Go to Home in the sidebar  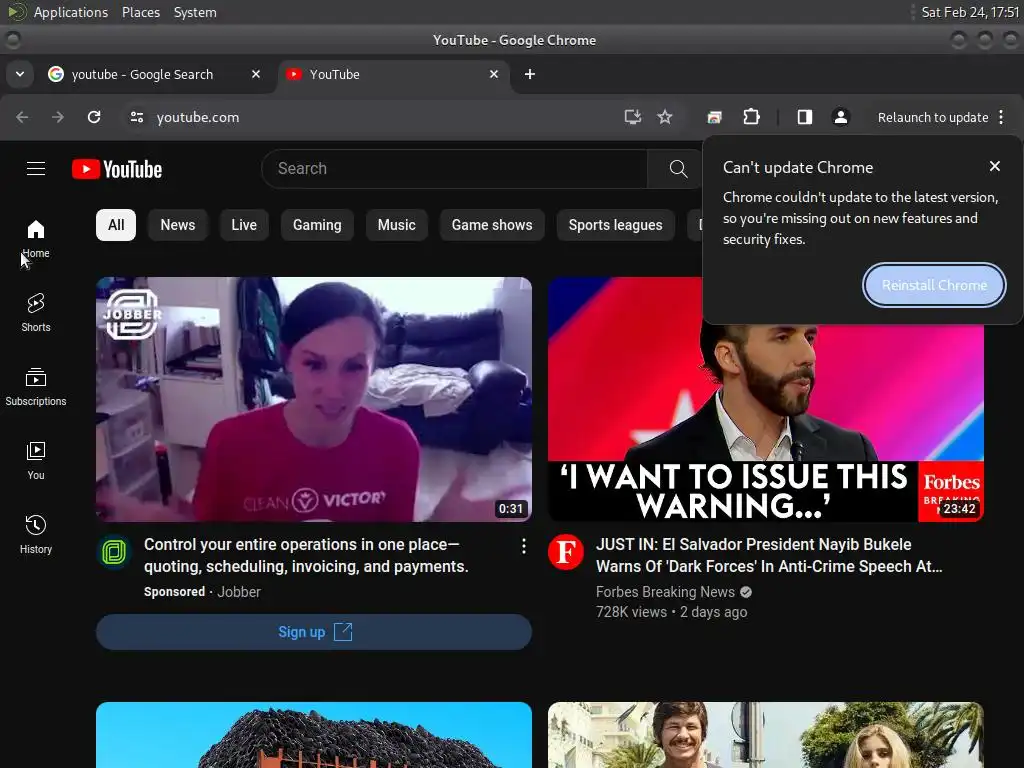(36, 238)
